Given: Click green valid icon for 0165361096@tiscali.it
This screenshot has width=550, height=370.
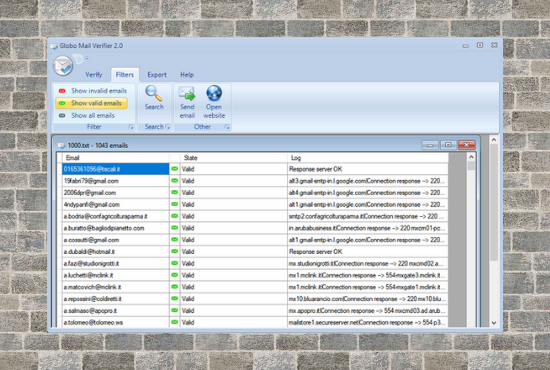Looking at the screenshot, I should click(x=174, y=169).
